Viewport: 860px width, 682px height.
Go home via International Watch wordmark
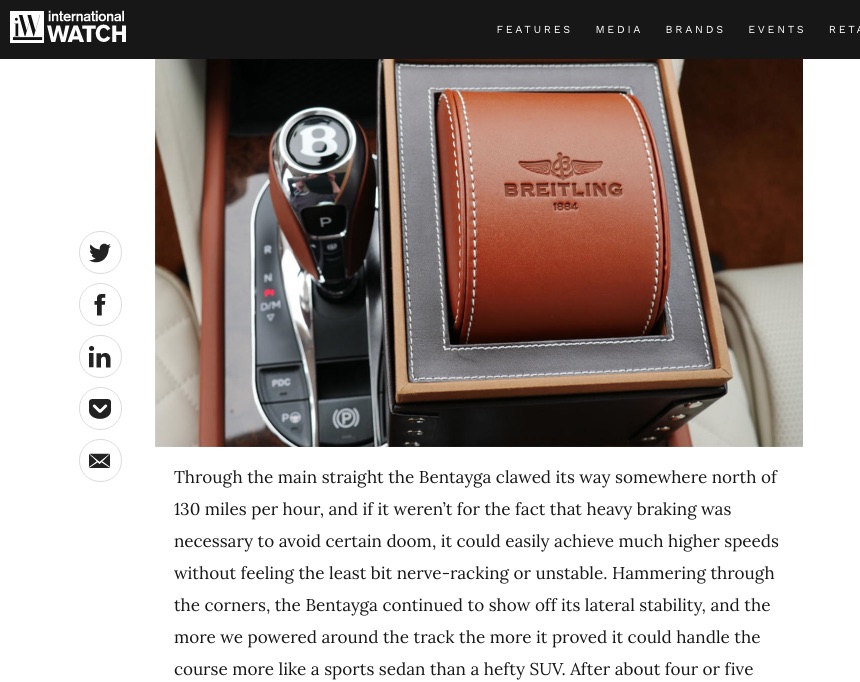[x=87, y=27]
